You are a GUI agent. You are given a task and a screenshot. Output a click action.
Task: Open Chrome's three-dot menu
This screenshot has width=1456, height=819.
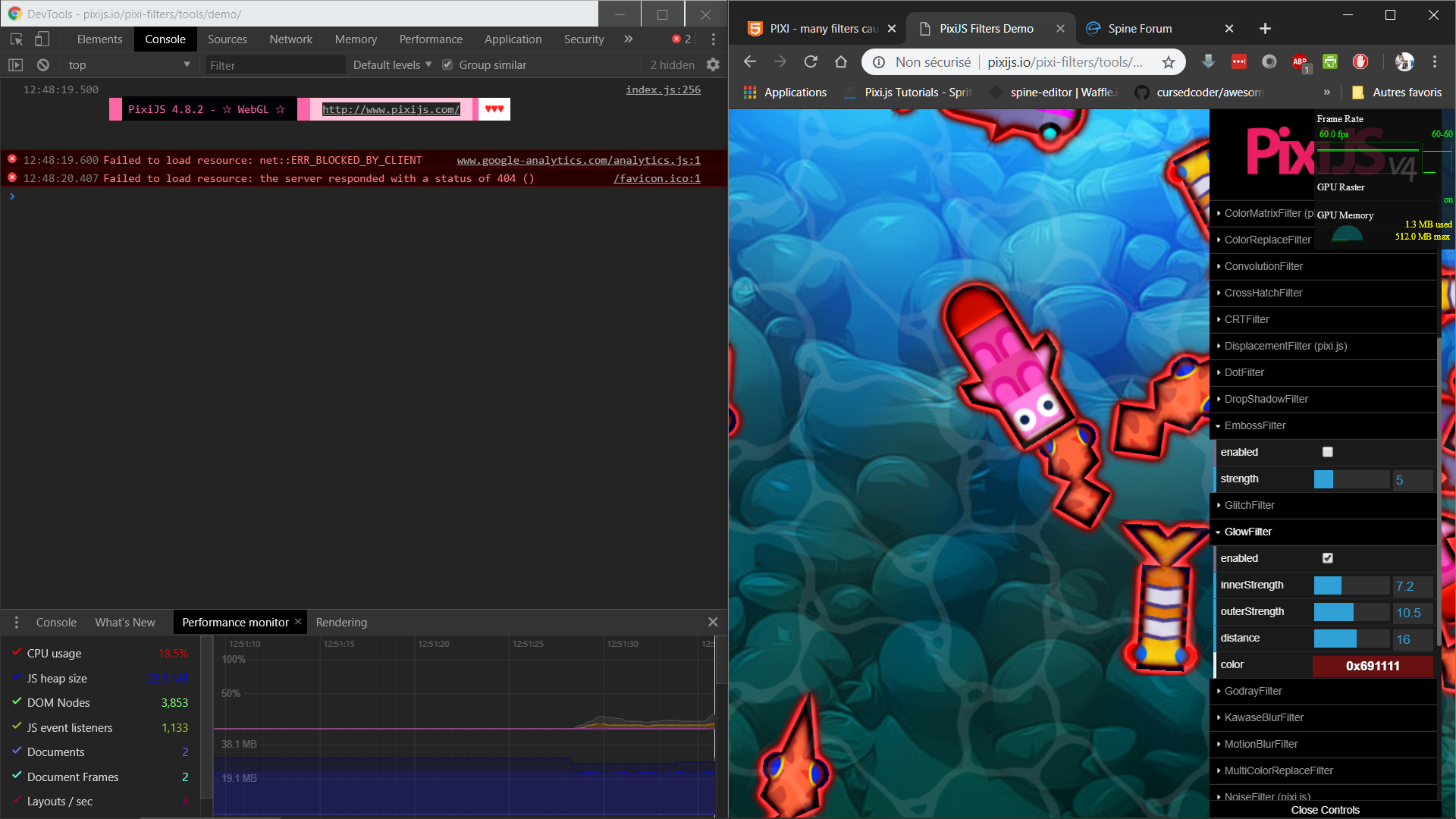tap(1435, 62)
